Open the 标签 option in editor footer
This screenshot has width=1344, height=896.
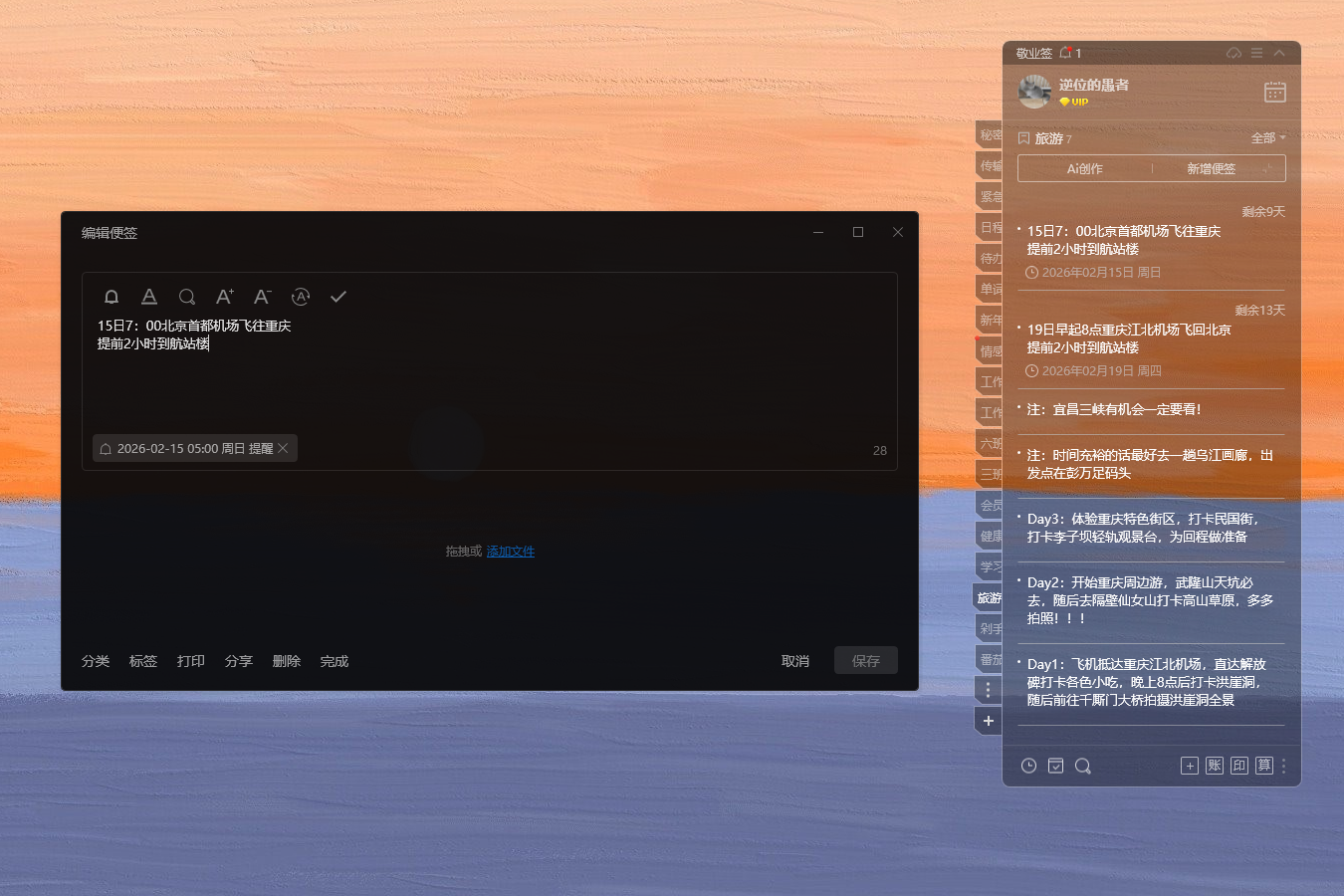(143, 661)
